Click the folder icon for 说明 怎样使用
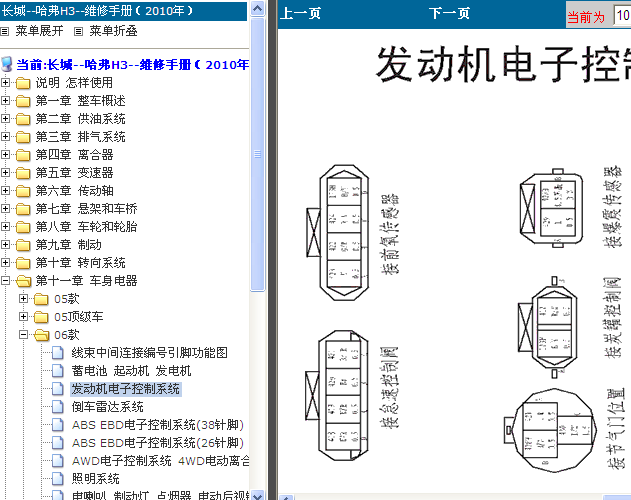631x500 pixels. 23,83
